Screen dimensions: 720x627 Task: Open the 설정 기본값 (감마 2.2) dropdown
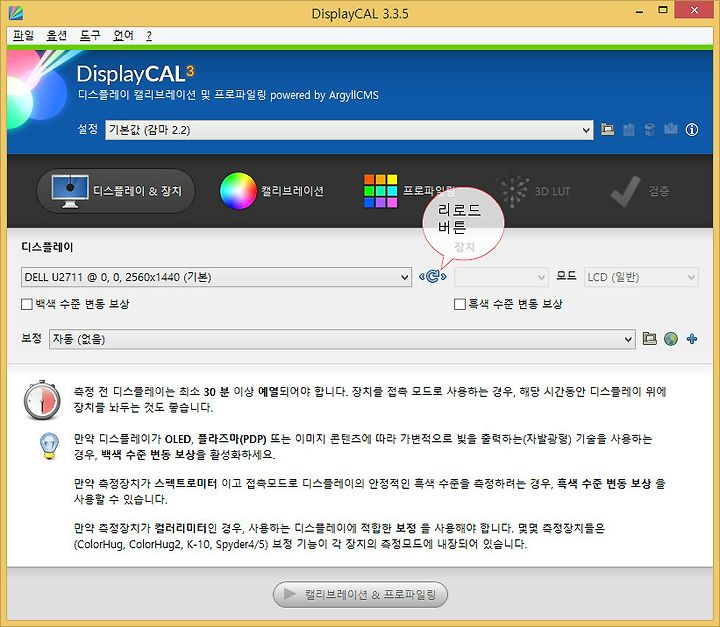click(349, 130)
